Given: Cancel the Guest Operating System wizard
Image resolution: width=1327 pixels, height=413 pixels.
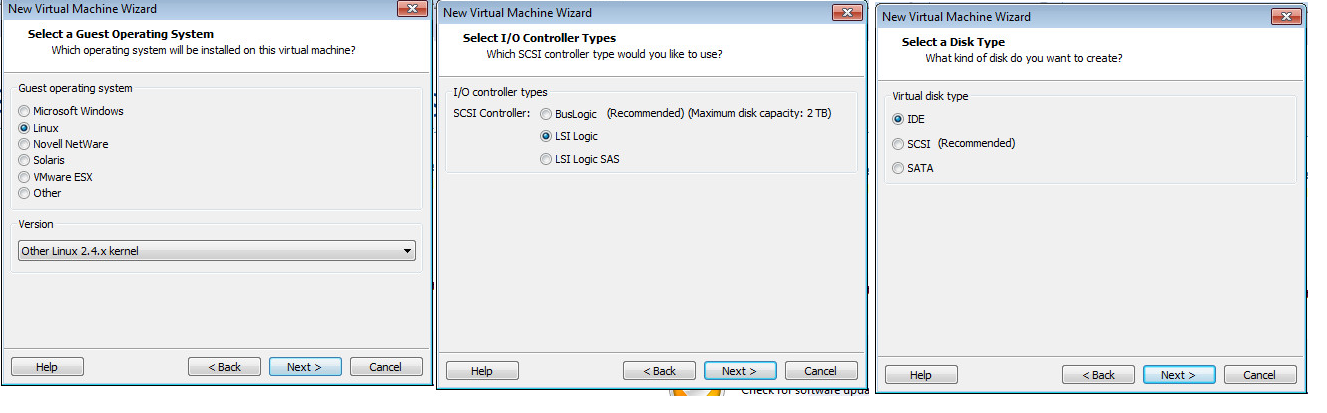Looking at the screenshot, I should pyautogui.click(x=386, y=367).
